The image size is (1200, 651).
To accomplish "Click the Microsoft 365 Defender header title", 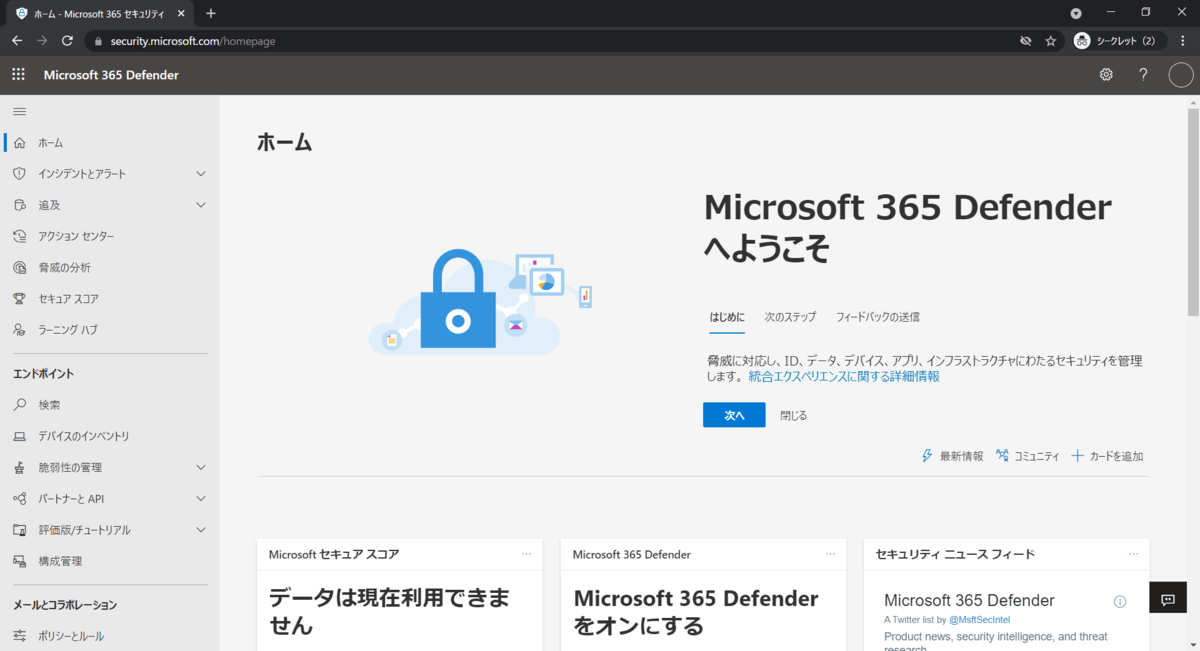I will [x=111, y=75].
